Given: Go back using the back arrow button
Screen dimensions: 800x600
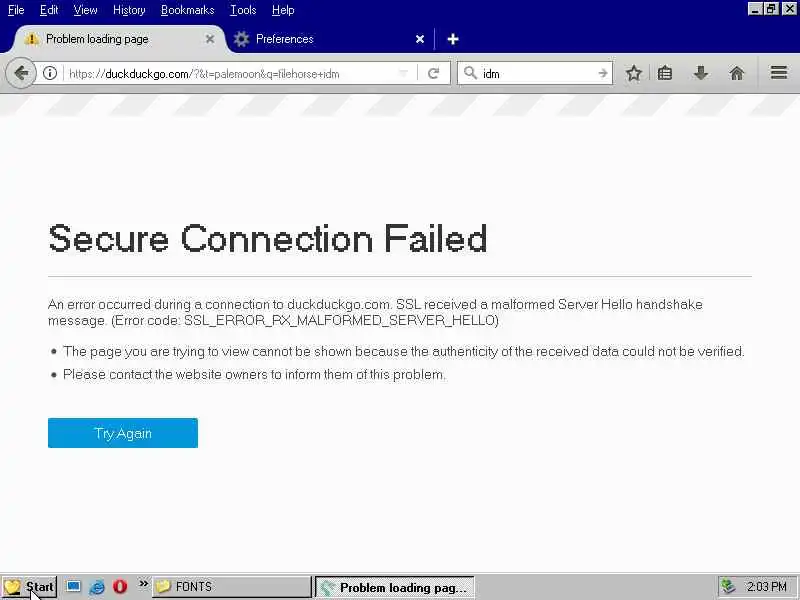Looking at the screenshot, I should [x=21, y=73].
